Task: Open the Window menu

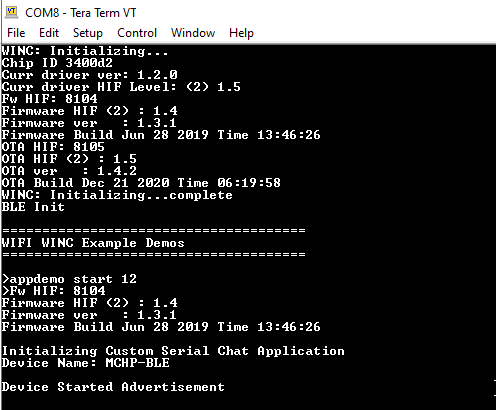Action: [x=193, y=33]
